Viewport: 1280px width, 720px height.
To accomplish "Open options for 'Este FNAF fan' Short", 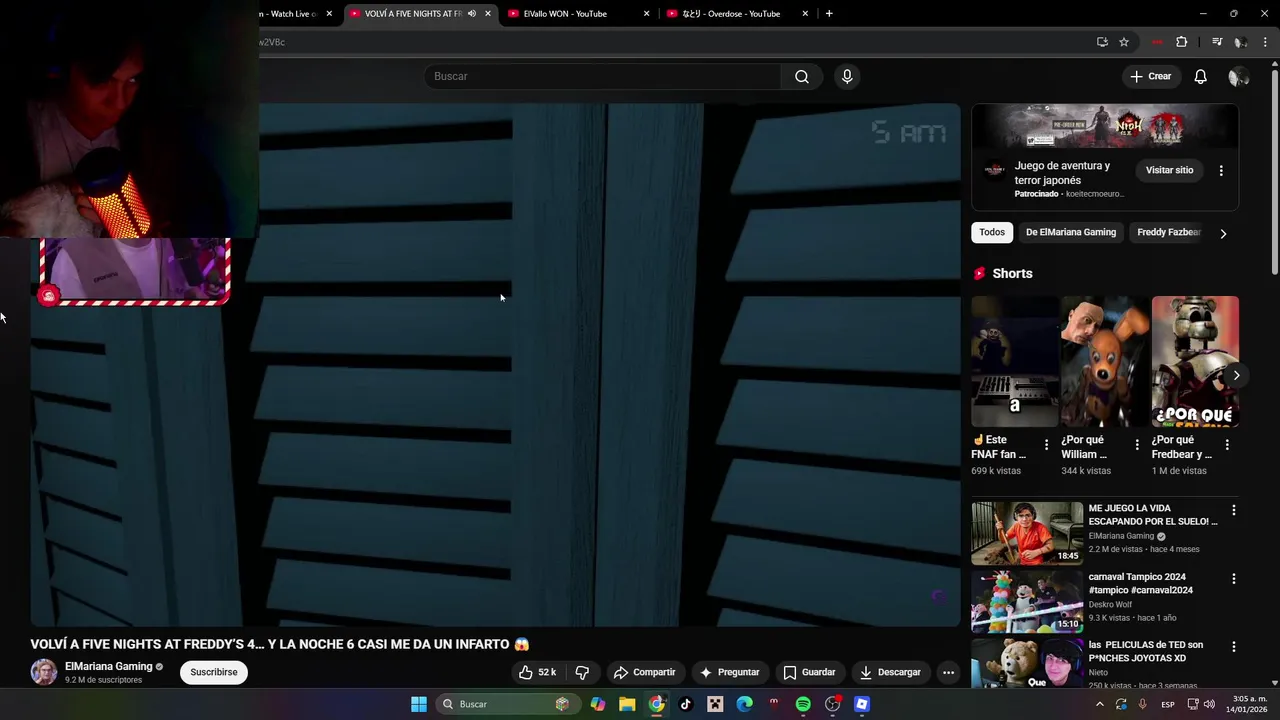I will [1046, 445].
